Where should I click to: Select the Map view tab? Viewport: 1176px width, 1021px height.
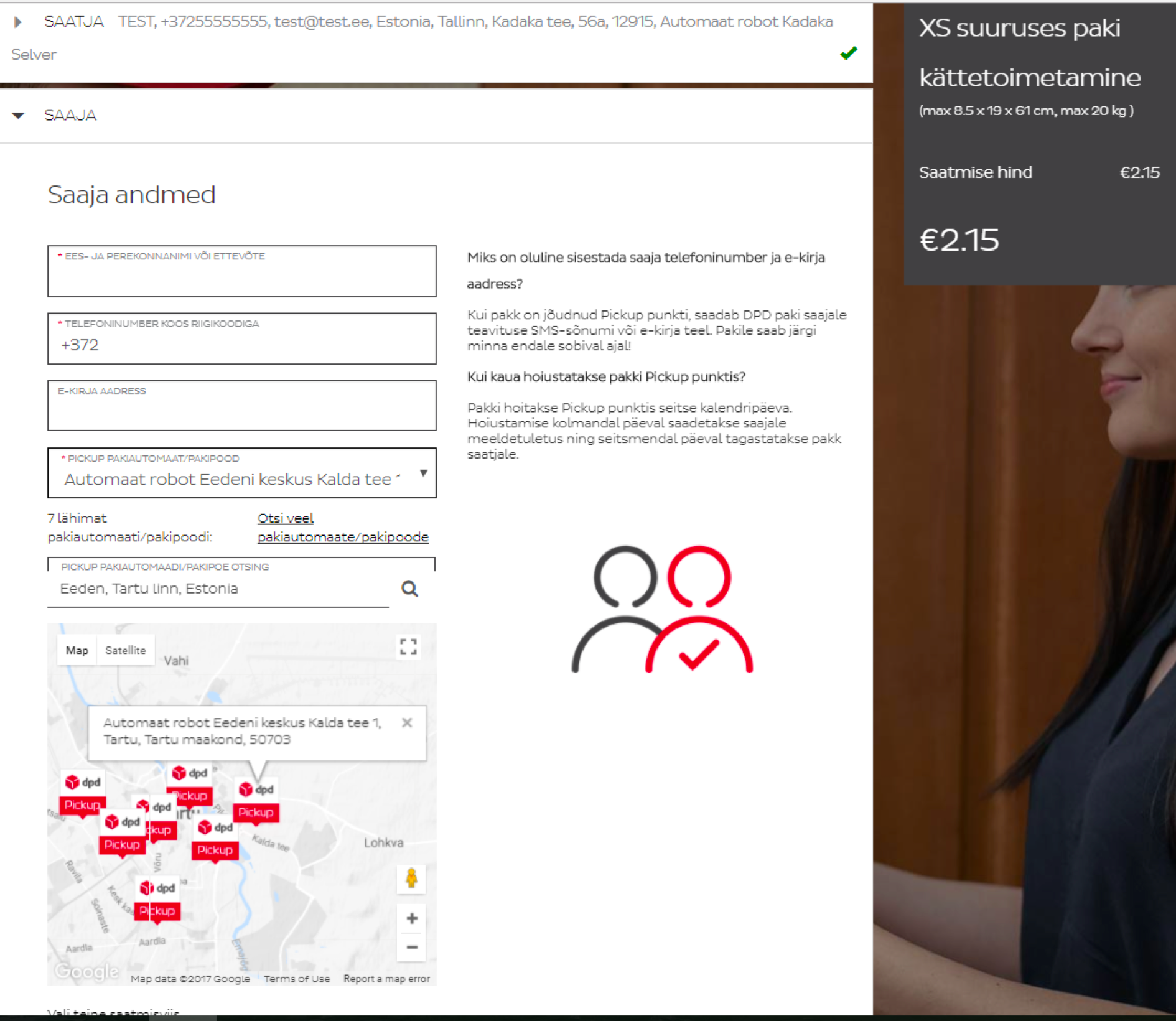click(x=77, y=650)
